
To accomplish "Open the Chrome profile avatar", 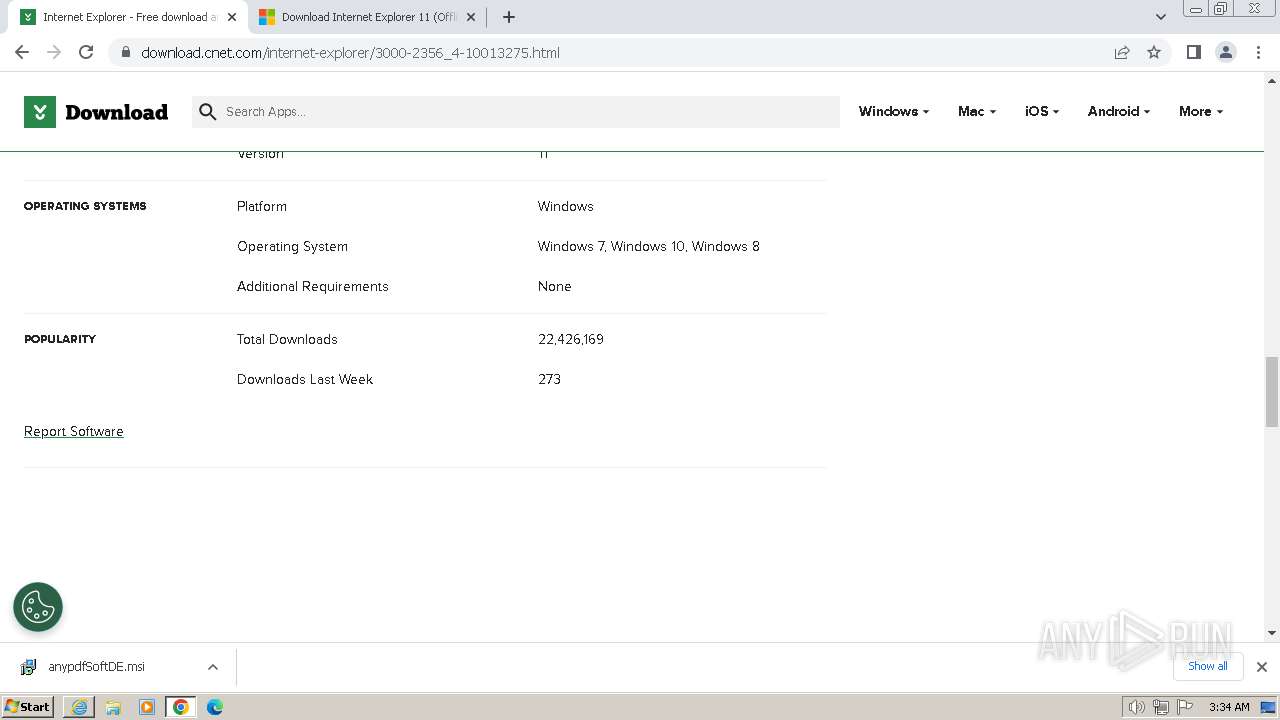I will (x=1226, y=52).
